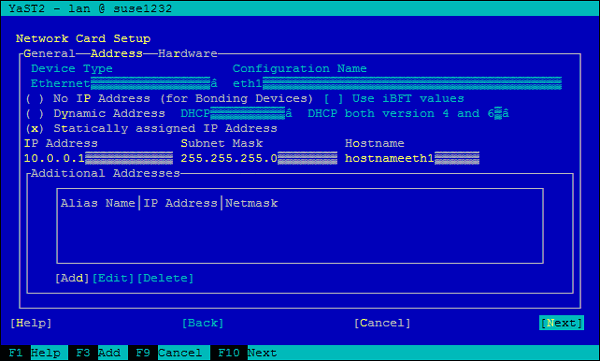Click the Configuration Name eth1 field
This screenshot has width=600, height=361.
[397, 83]
